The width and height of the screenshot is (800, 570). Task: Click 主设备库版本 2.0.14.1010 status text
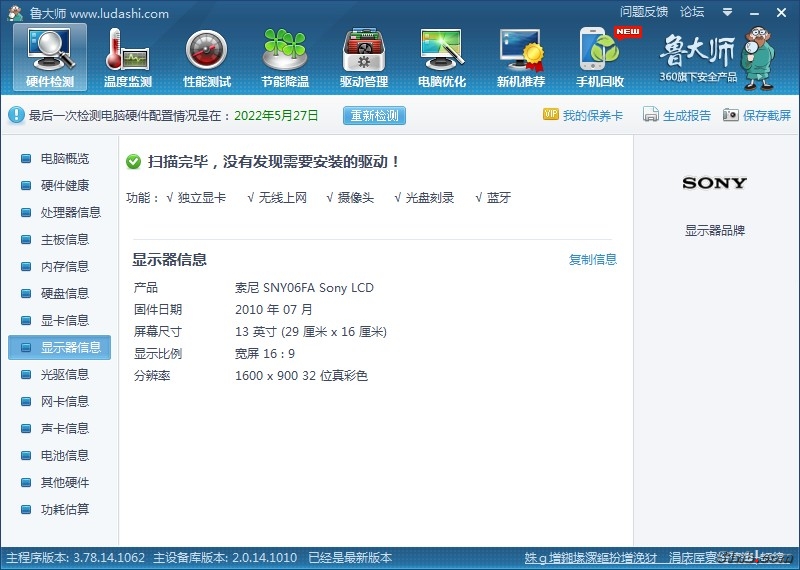pos(225,558)
